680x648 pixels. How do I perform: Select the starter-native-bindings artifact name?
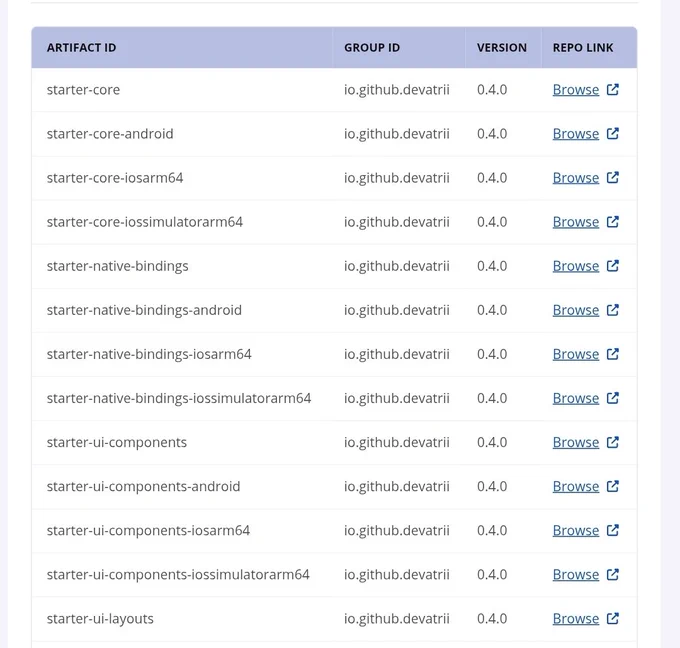118,266
